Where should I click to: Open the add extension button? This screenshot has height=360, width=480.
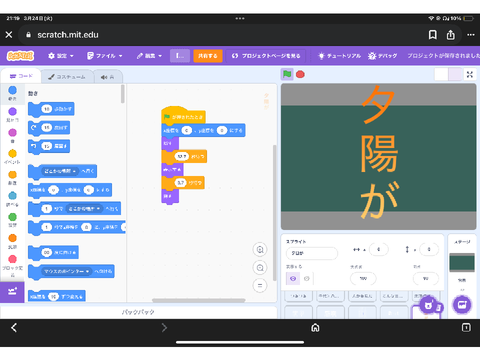pyautogui.click(x=12, y=292)
